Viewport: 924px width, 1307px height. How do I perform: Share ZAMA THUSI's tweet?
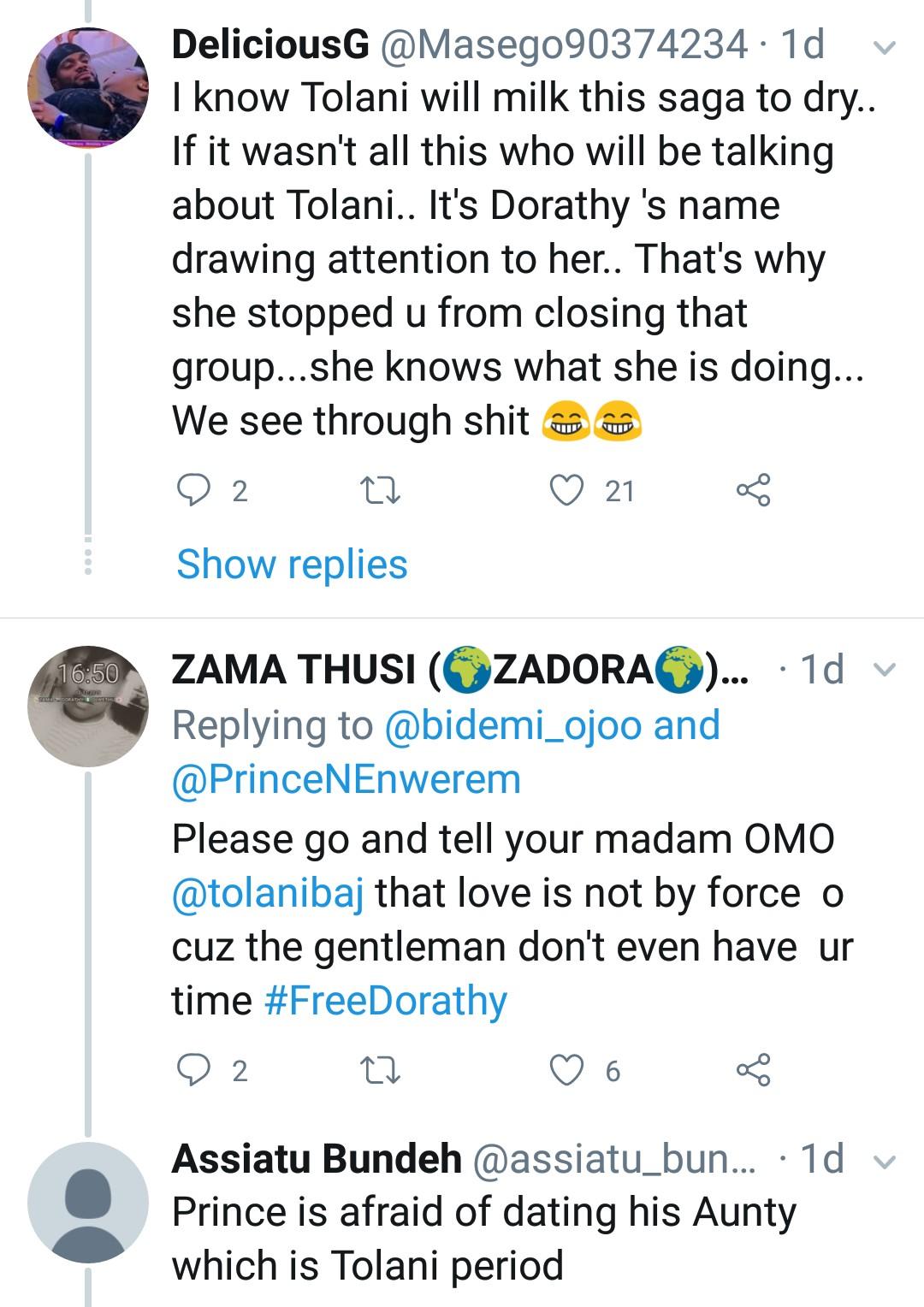coord(754,1070)
